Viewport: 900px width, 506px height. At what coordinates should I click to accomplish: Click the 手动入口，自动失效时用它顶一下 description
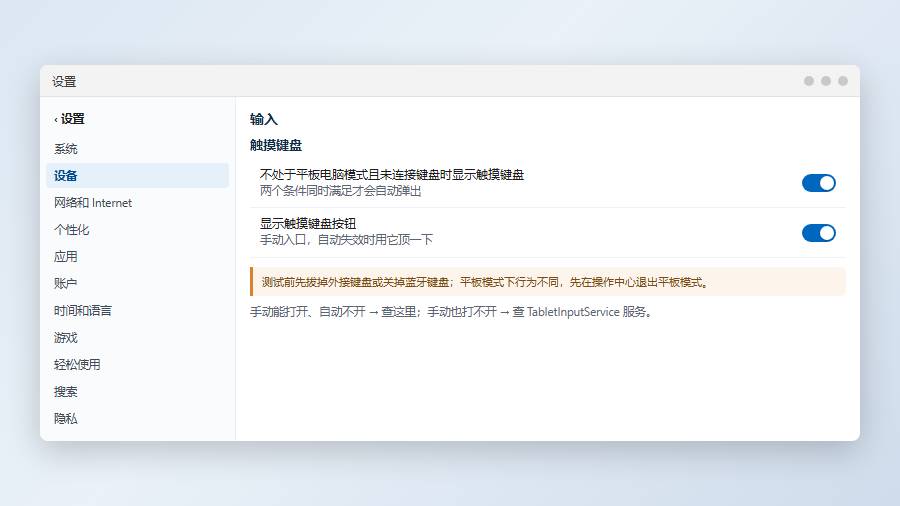(347, 240)
